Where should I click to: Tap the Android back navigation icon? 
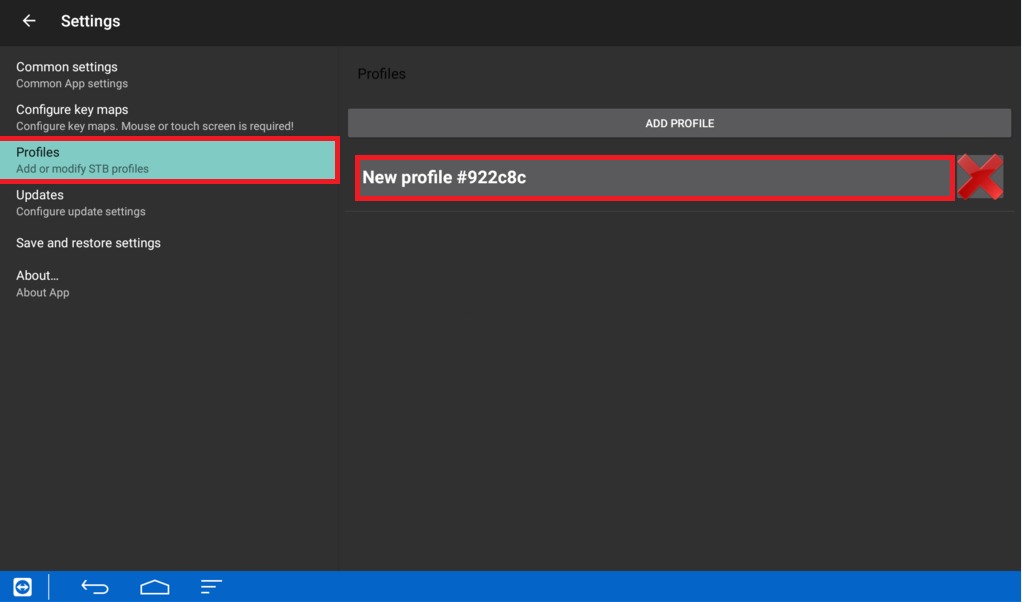click(93, 587)
